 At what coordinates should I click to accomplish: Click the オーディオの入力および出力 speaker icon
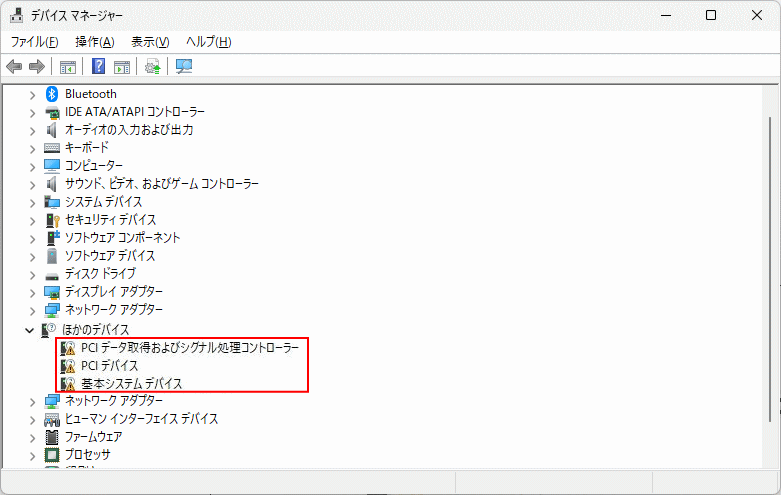51,130
